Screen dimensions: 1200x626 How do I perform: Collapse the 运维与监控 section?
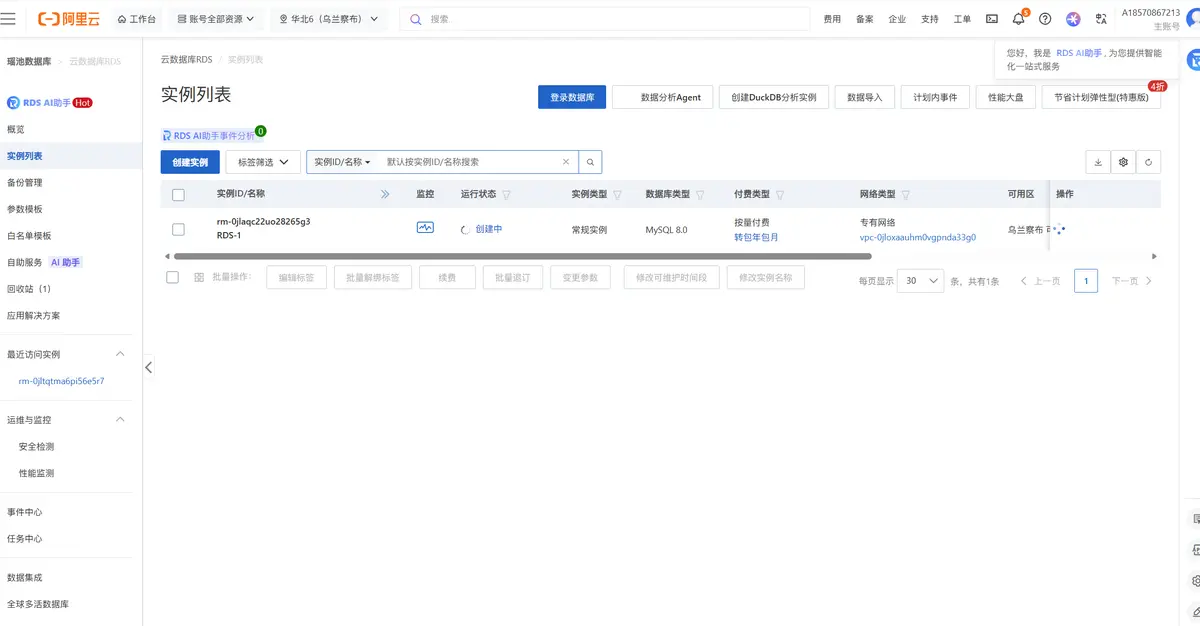tap(120, 420)
